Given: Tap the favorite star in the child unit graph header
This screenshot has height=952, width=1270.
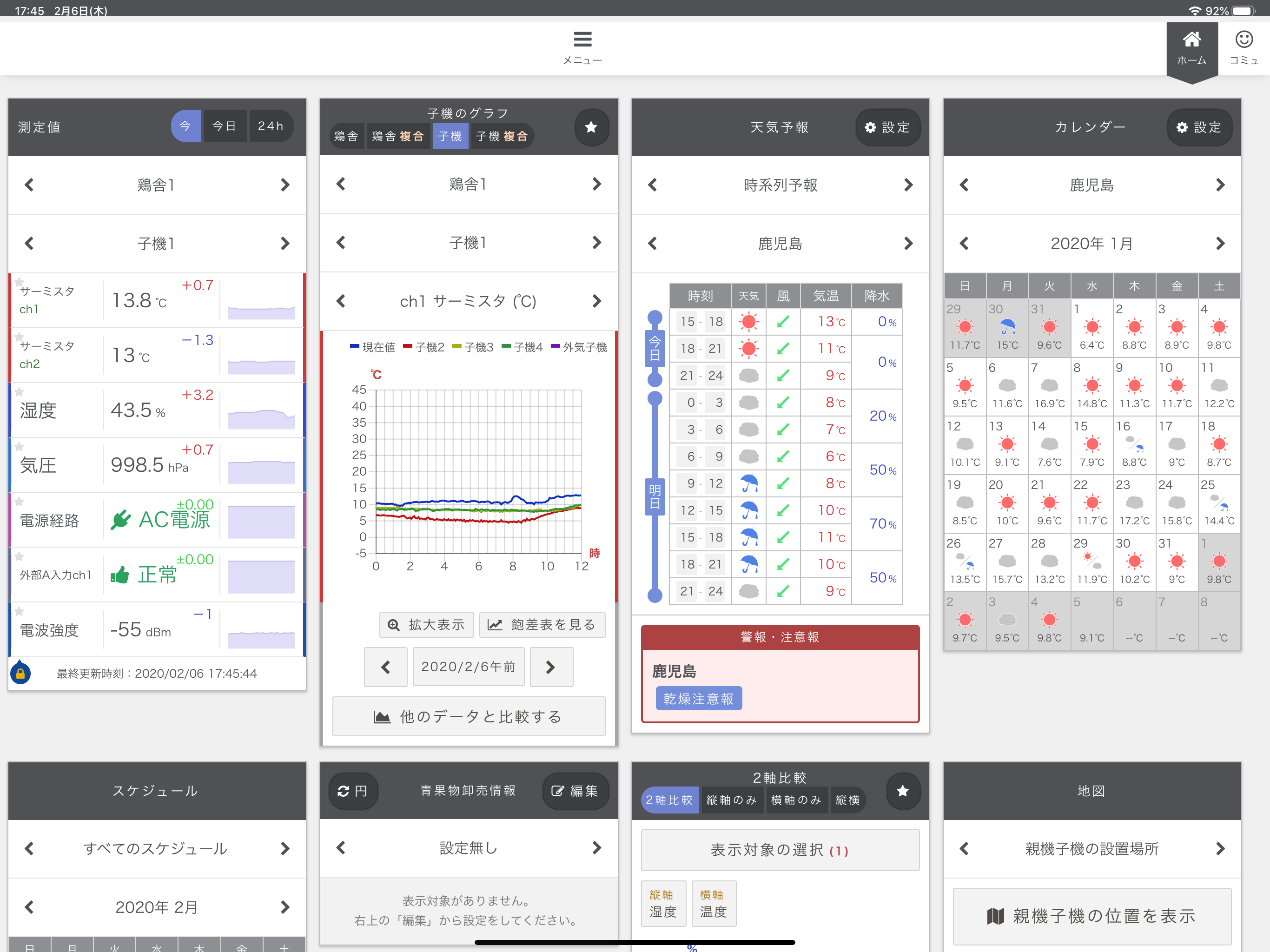Looking at the screenshot, I should pos(591,127).
